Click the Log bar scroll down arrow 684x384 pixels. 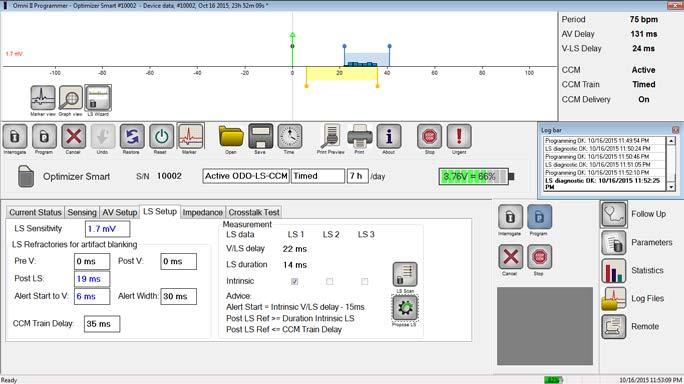click(x=671, y=187)
